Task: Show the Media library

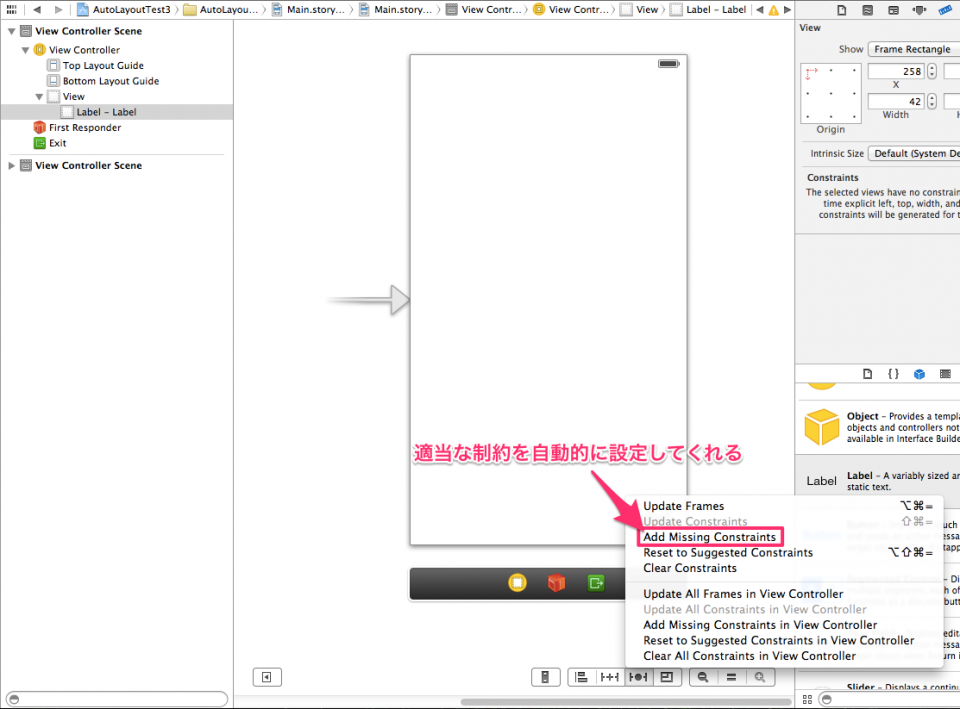Action: point(945,373)
